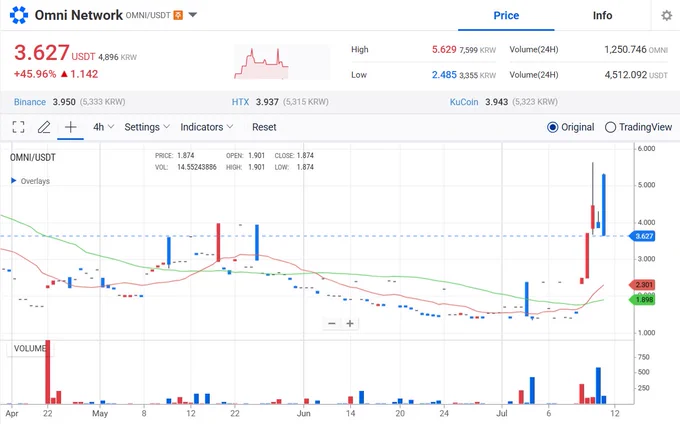This screenshot has width=680, height=424.
Task: Click the VOL value 14.55243886
Action: 196,167
